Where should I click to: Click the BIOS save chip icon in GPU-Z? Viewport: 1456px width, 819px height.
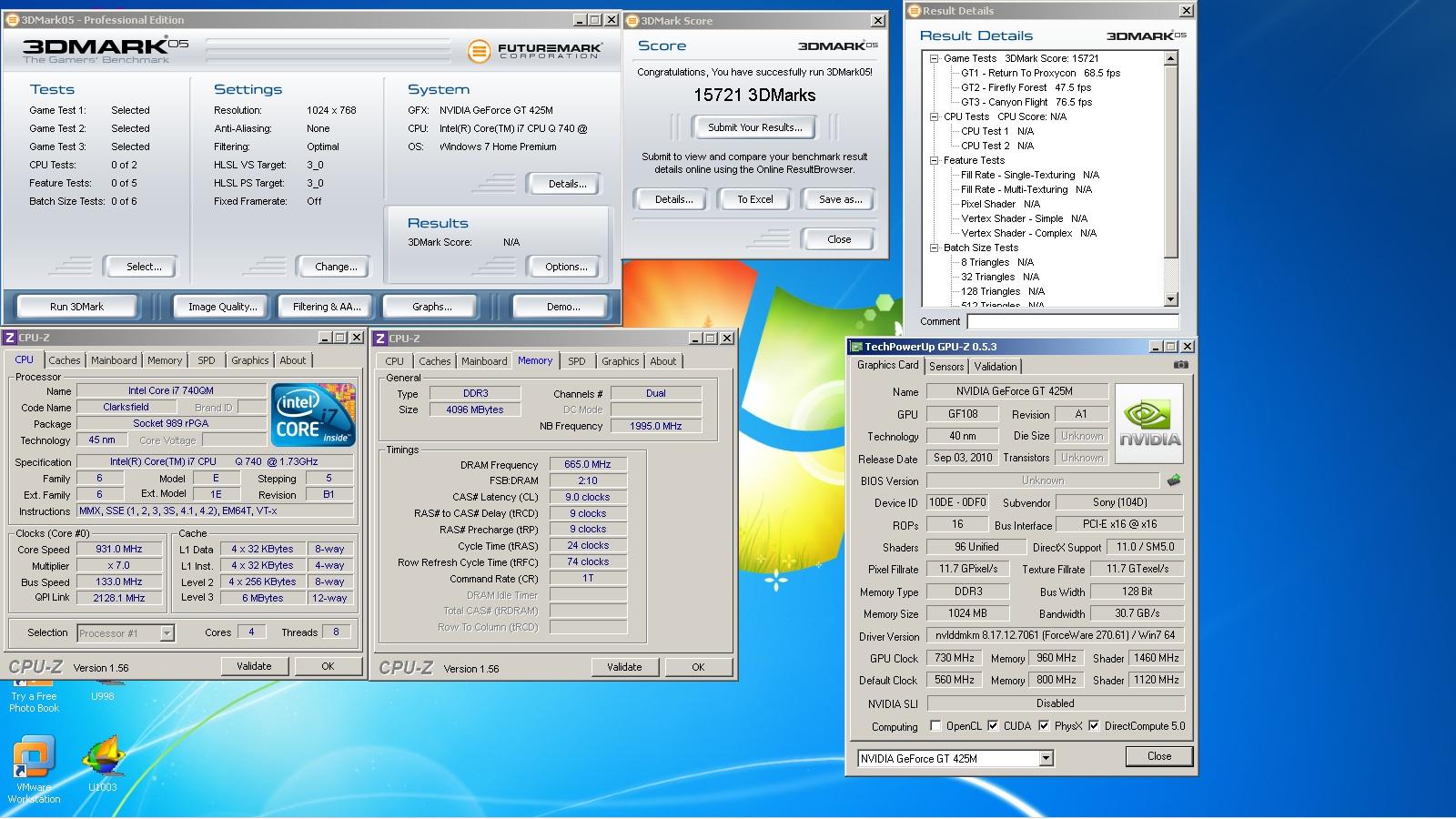tap(1174, 480)
